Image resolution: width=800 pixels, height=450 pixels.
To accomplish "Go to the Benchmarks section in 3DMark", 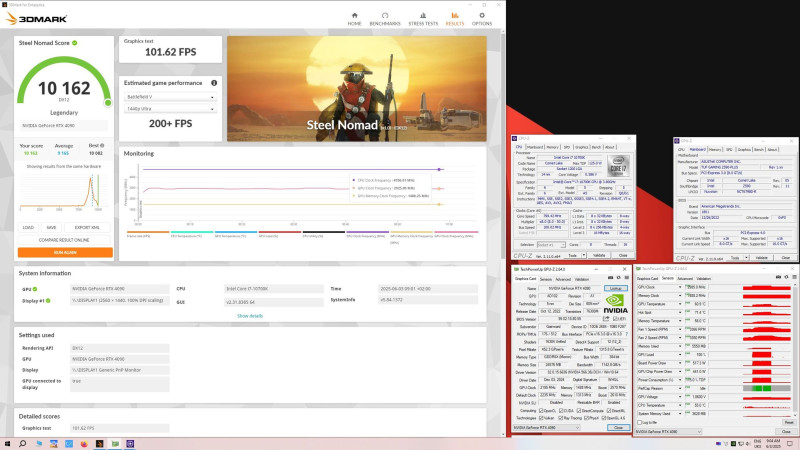I will click(x=385, y=19).
